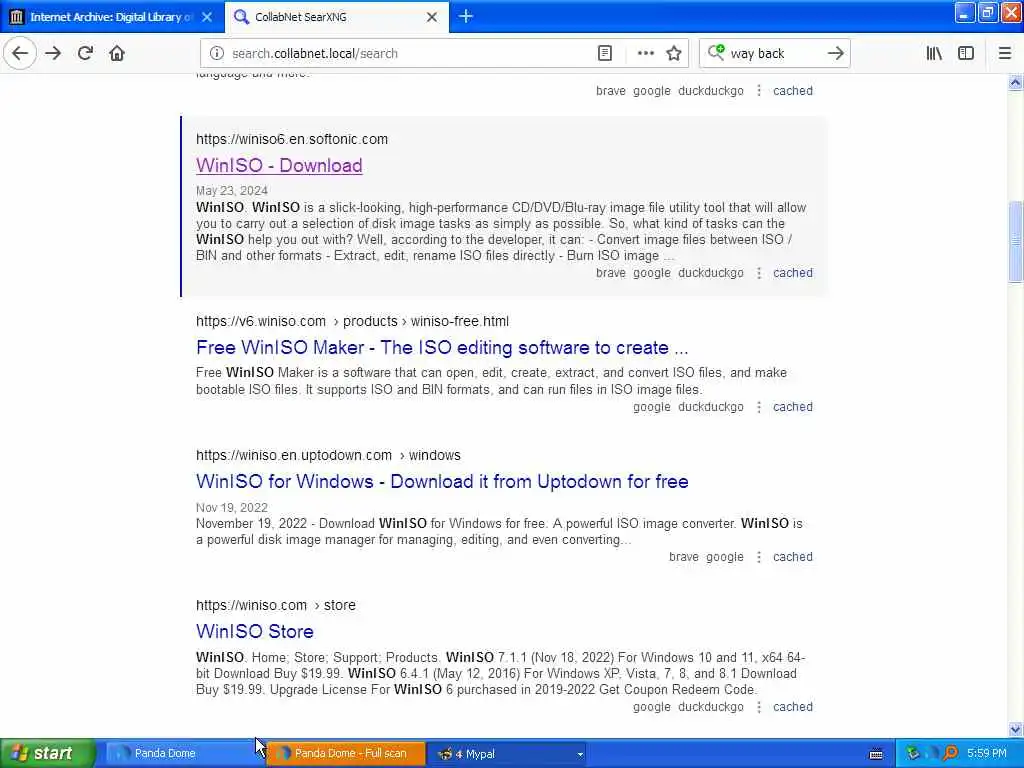1024x768 pixels.
Task: Open cached copy of uptodown result
Action: click(x=793, y=557)
